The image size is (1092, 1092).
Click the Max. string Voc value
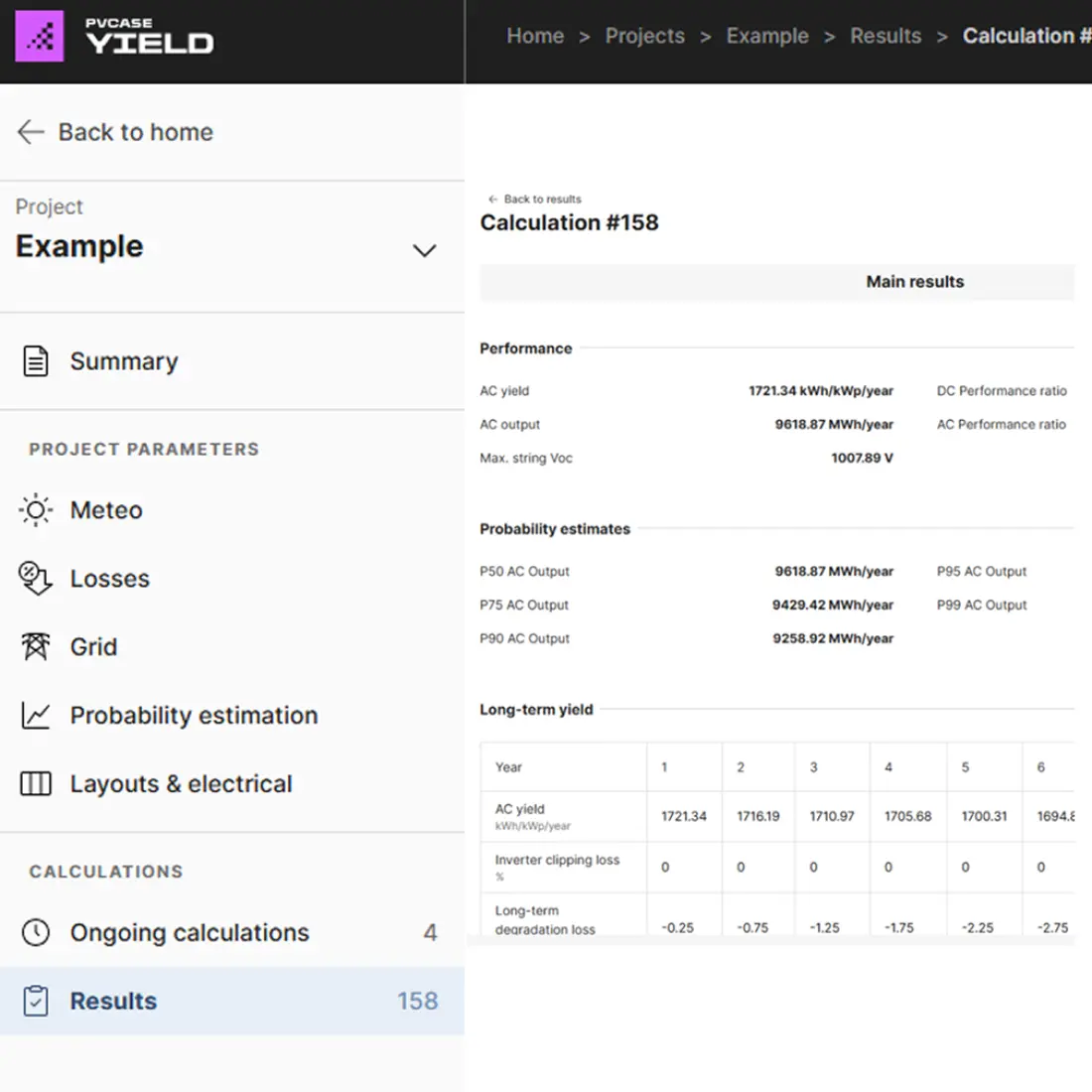pos(862,458)
